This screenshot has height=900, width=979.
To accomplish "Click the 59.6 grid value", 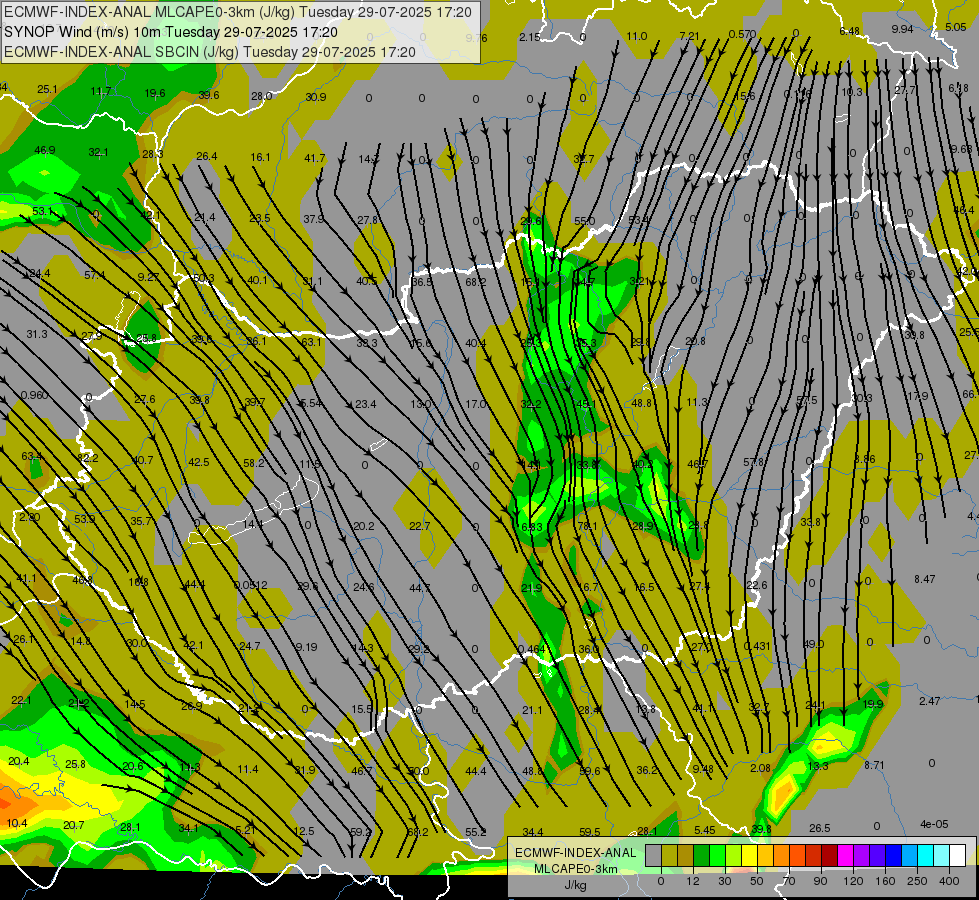I will pos(589,771).
